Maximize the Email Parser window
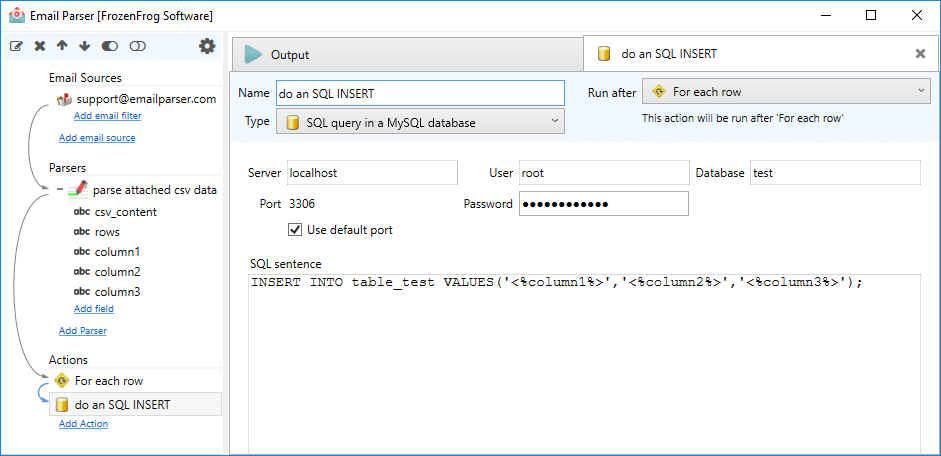This screenshot has width=941, height=456. point(871,16)
